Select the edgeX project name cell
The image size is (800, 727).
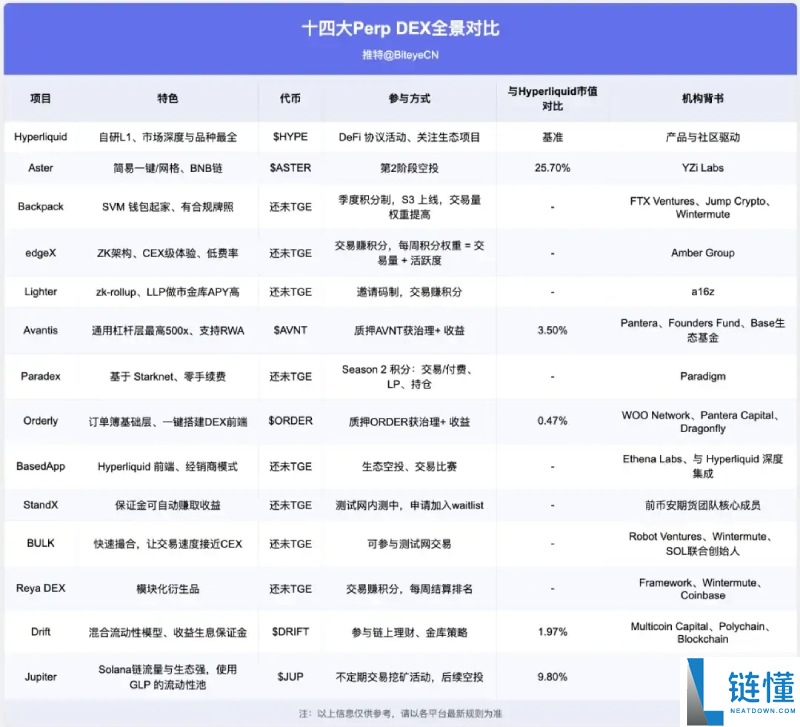pyautogui.click(x=40, y=253)
